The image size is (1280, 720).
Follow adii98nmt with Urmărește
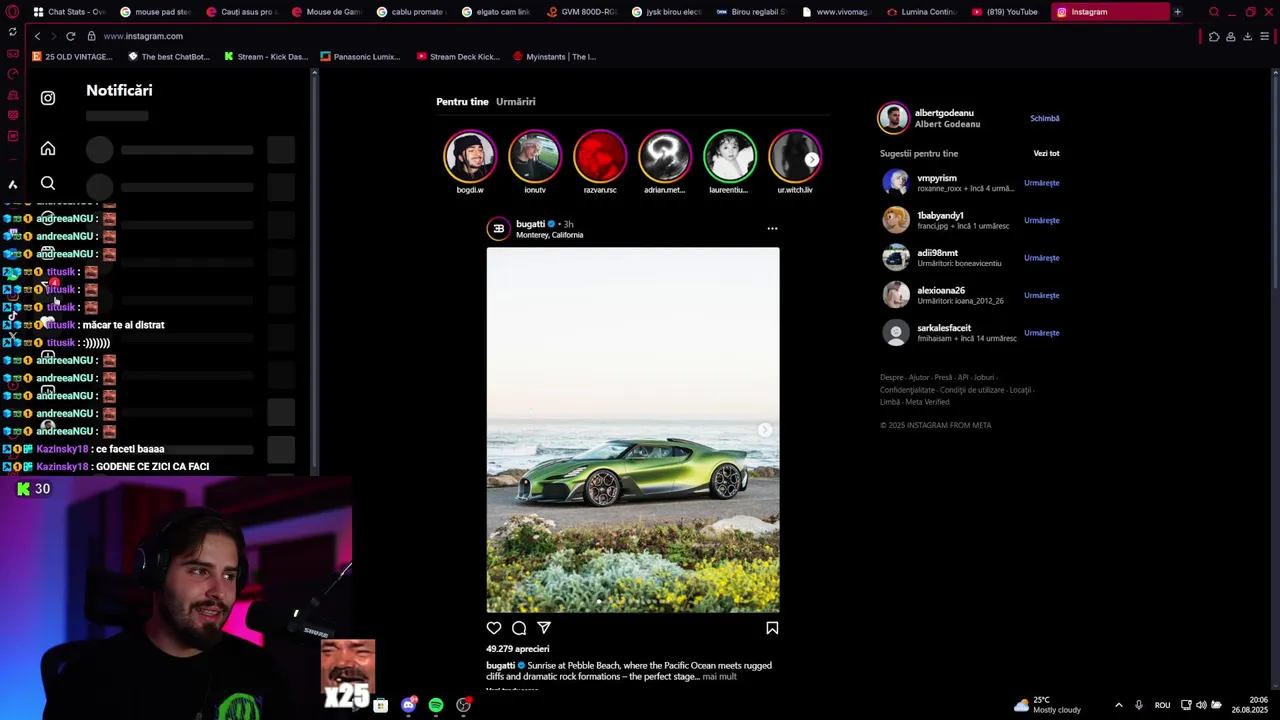tap(1041, 258)
